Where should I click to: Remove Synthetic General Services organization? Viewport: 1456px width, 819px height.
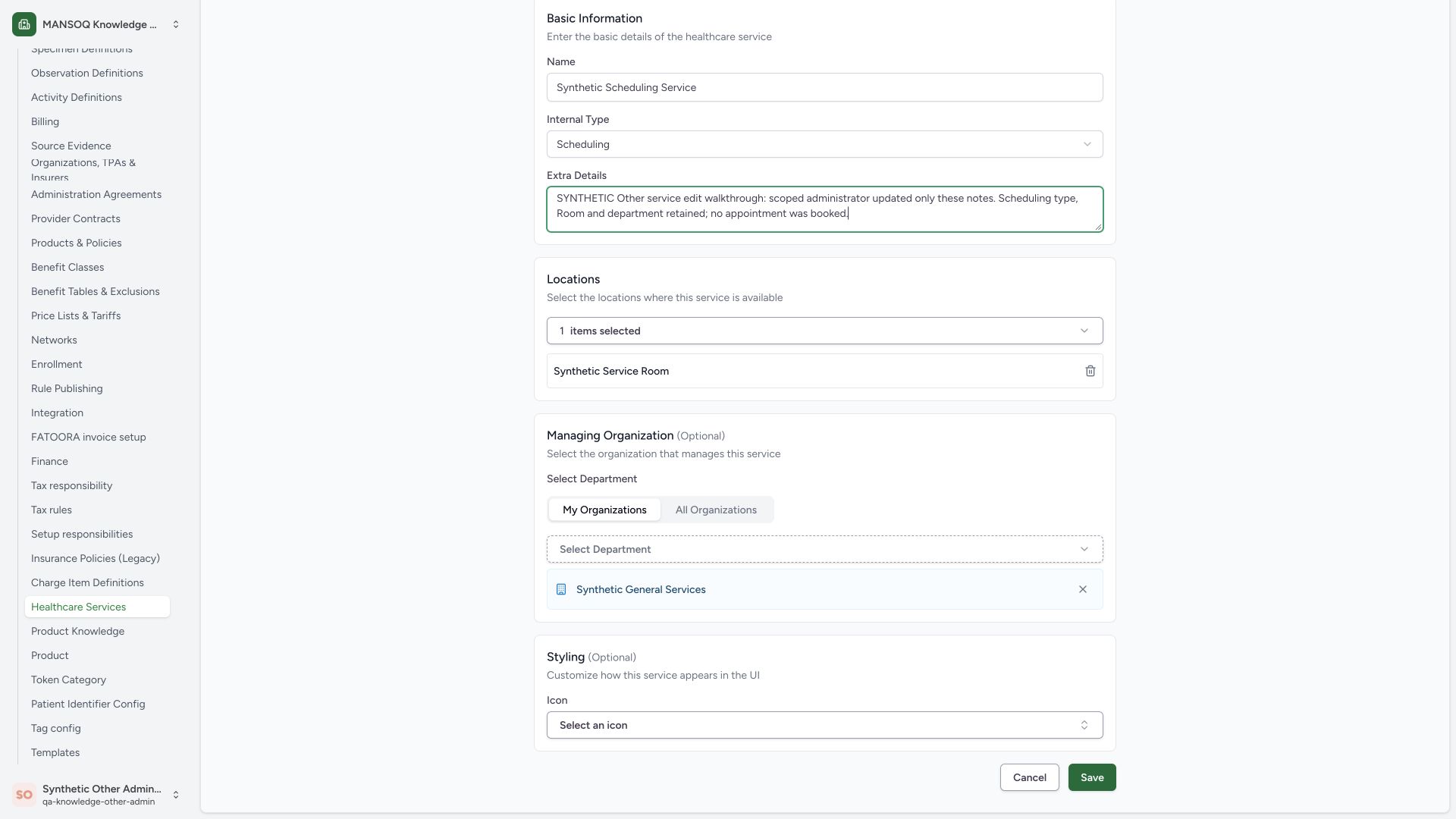pyautogui.click(x=1083, y=589)
